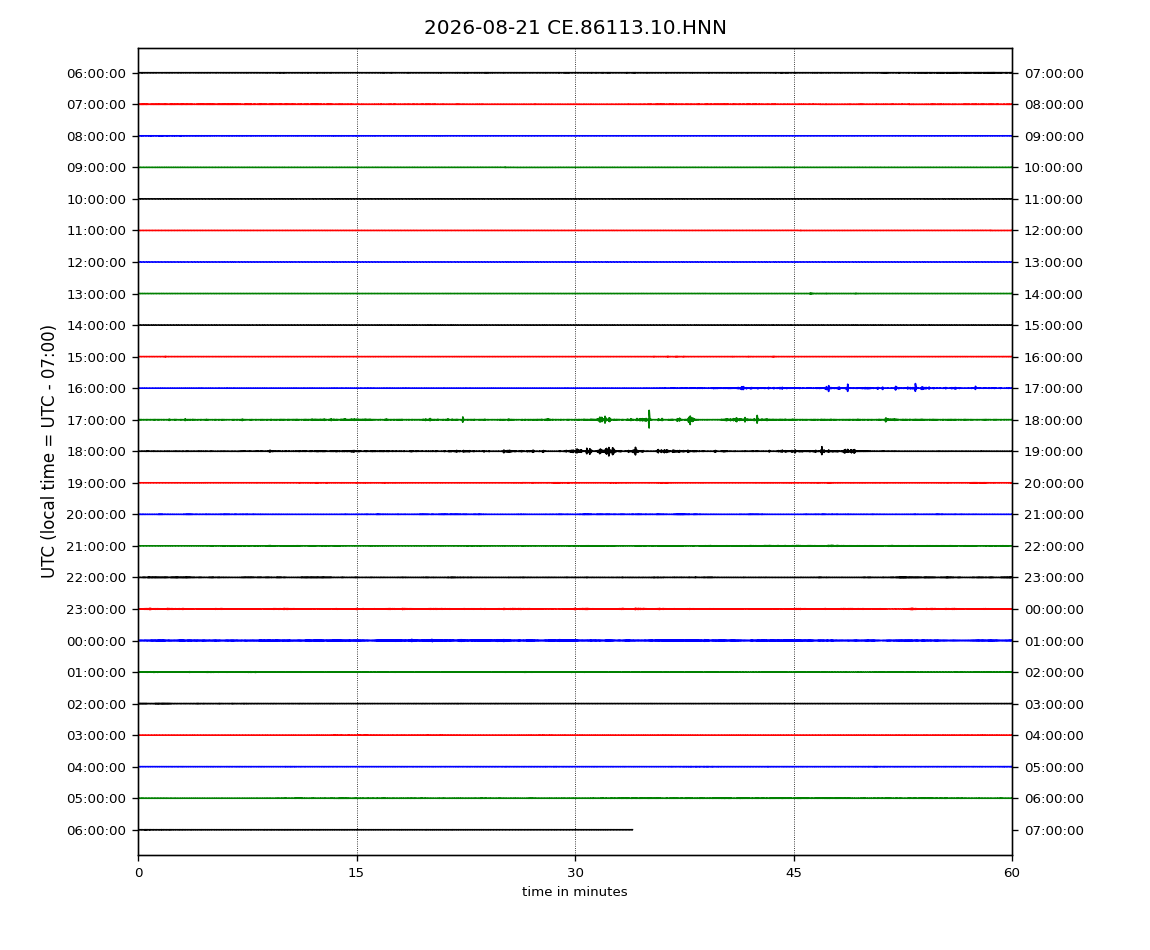Select the noisy black 22:00:00 trace
This screenshot has height=950, width=1150.
(575, 577)
